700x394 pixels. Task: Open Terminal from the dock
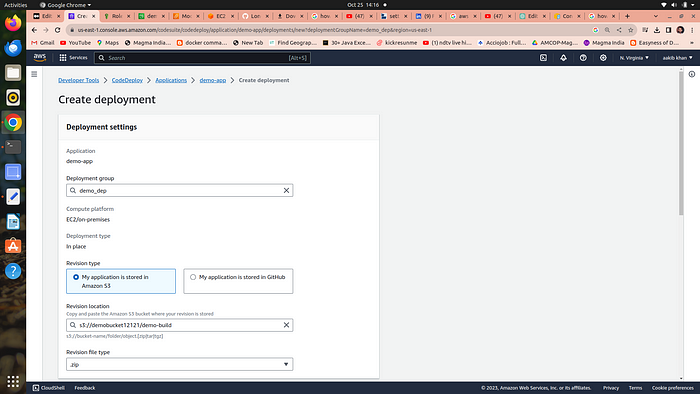pyautogui.click(x=13, y=147)
